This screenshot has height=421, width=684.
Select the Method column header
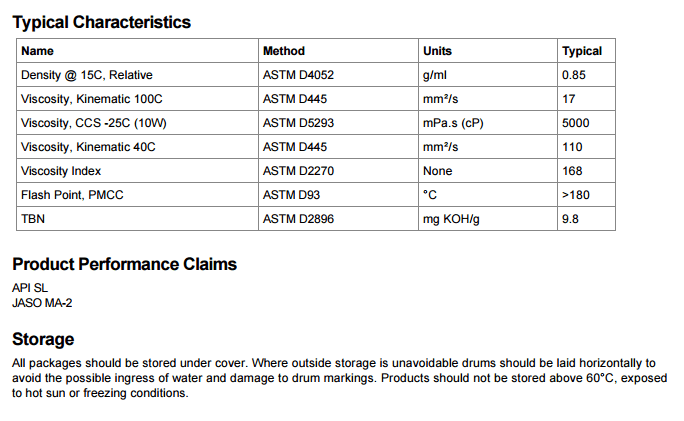[284, 51]
